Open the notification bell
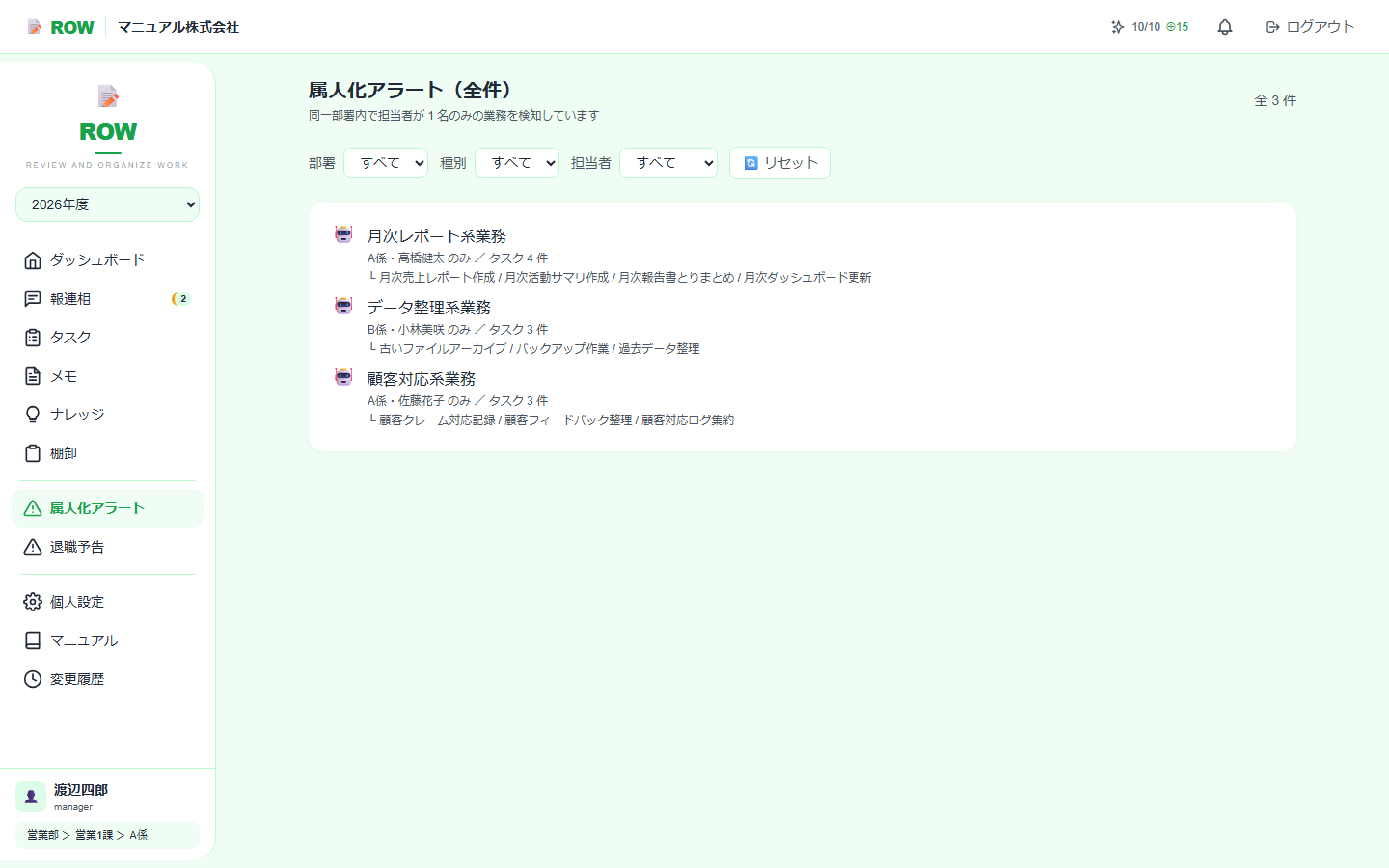 pyautogui.click(x=1225, y=27)
